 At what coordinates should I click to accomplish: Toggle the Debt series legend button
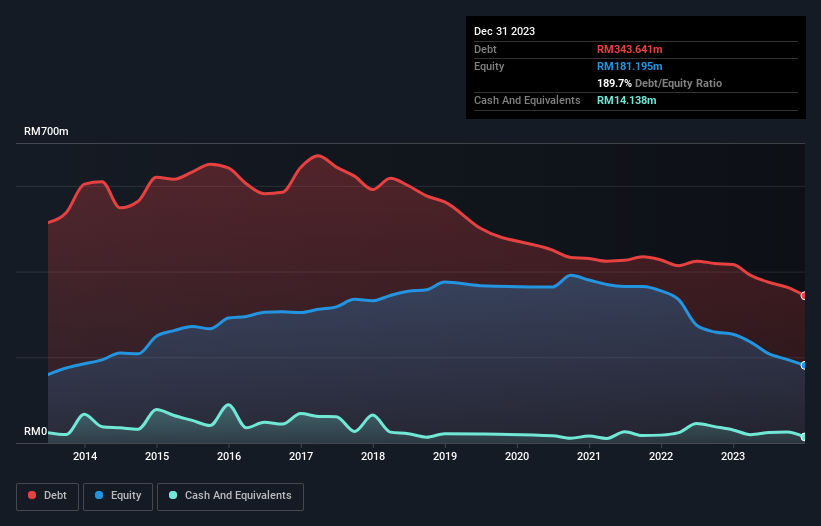(48, 496)
